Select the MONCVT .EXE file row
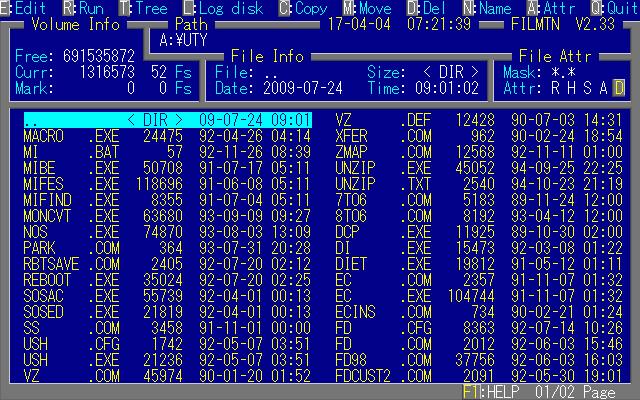640x400 pixels. (168, 216)
